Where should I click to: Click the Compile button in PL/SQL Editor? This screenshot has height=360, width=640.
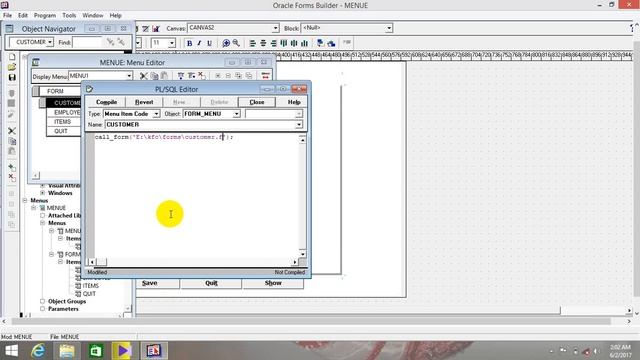click(x=106, y=102)
